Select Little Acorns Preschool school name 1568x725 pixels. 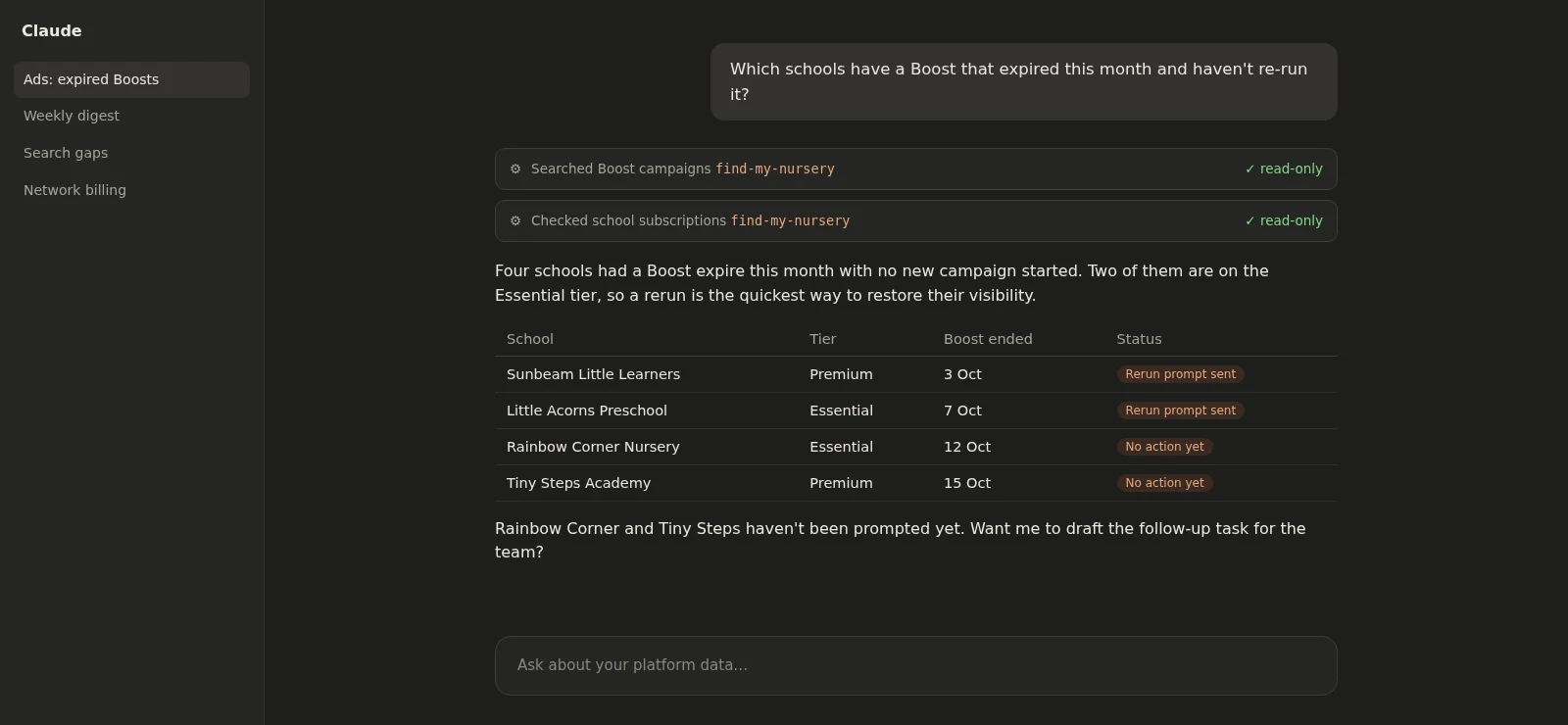click(x=586, y=411)
